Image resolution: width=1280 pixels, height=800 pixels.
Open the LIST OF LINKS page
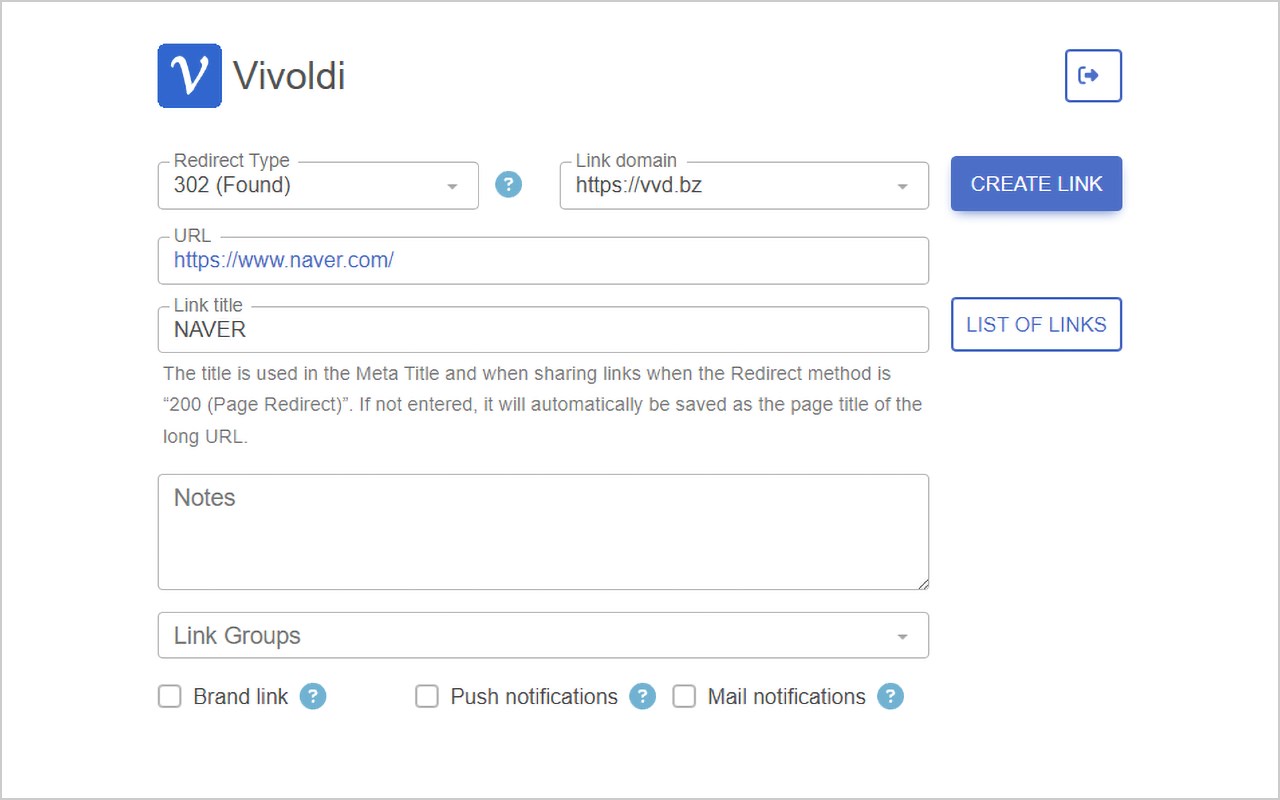click(1036, 325)
